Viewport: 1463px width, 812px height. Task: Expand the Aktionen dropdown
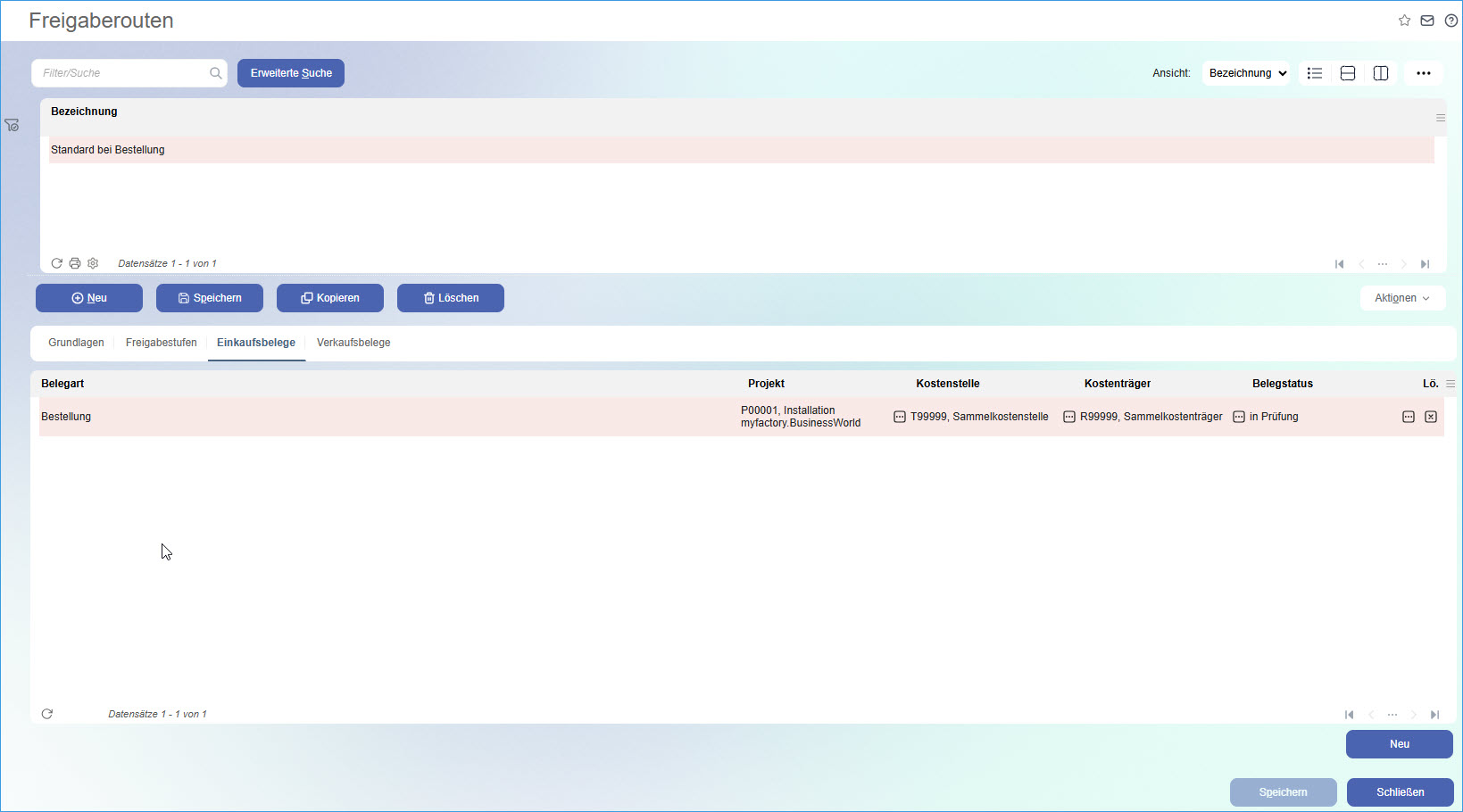1402,298
